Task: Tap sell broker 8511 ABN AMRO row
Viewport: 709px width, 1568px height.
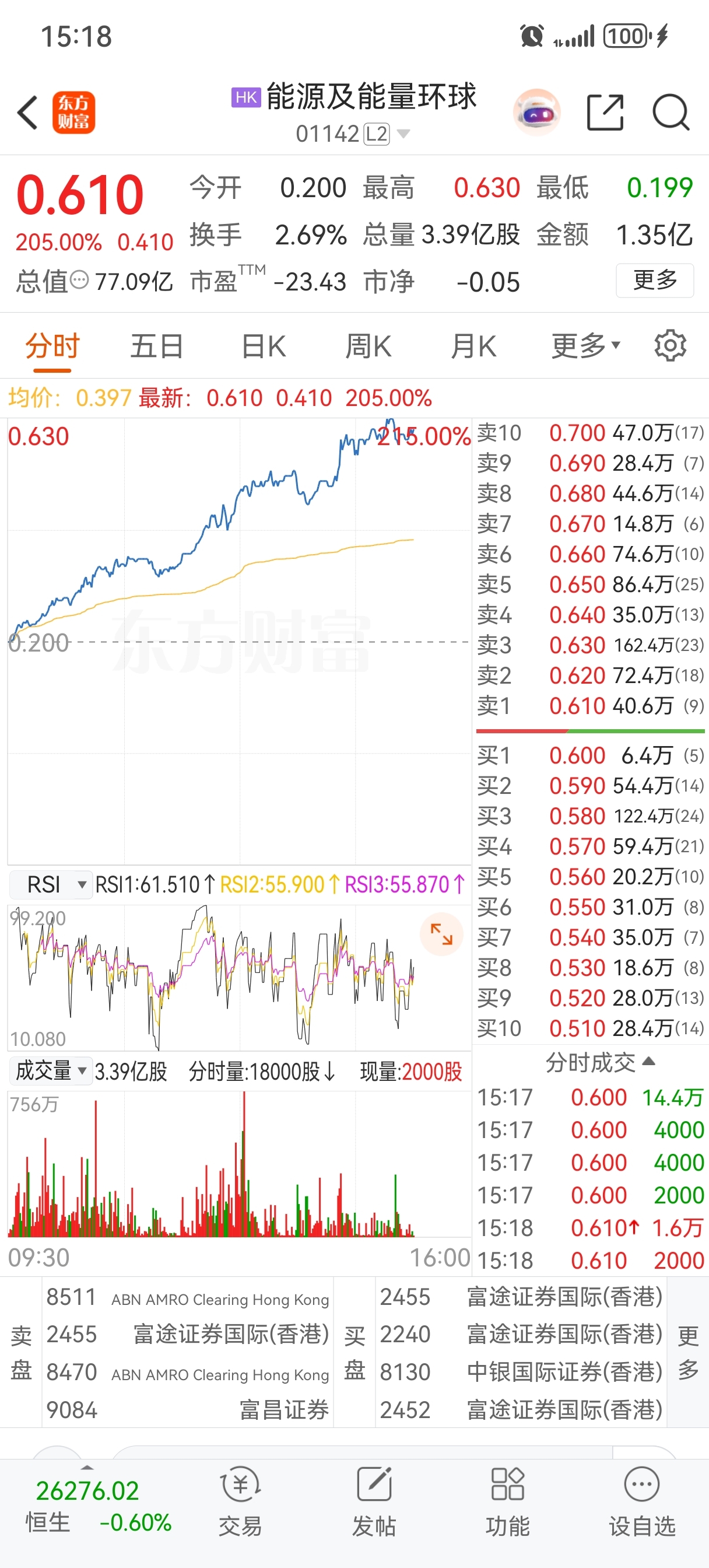Action: [187, 1297]
